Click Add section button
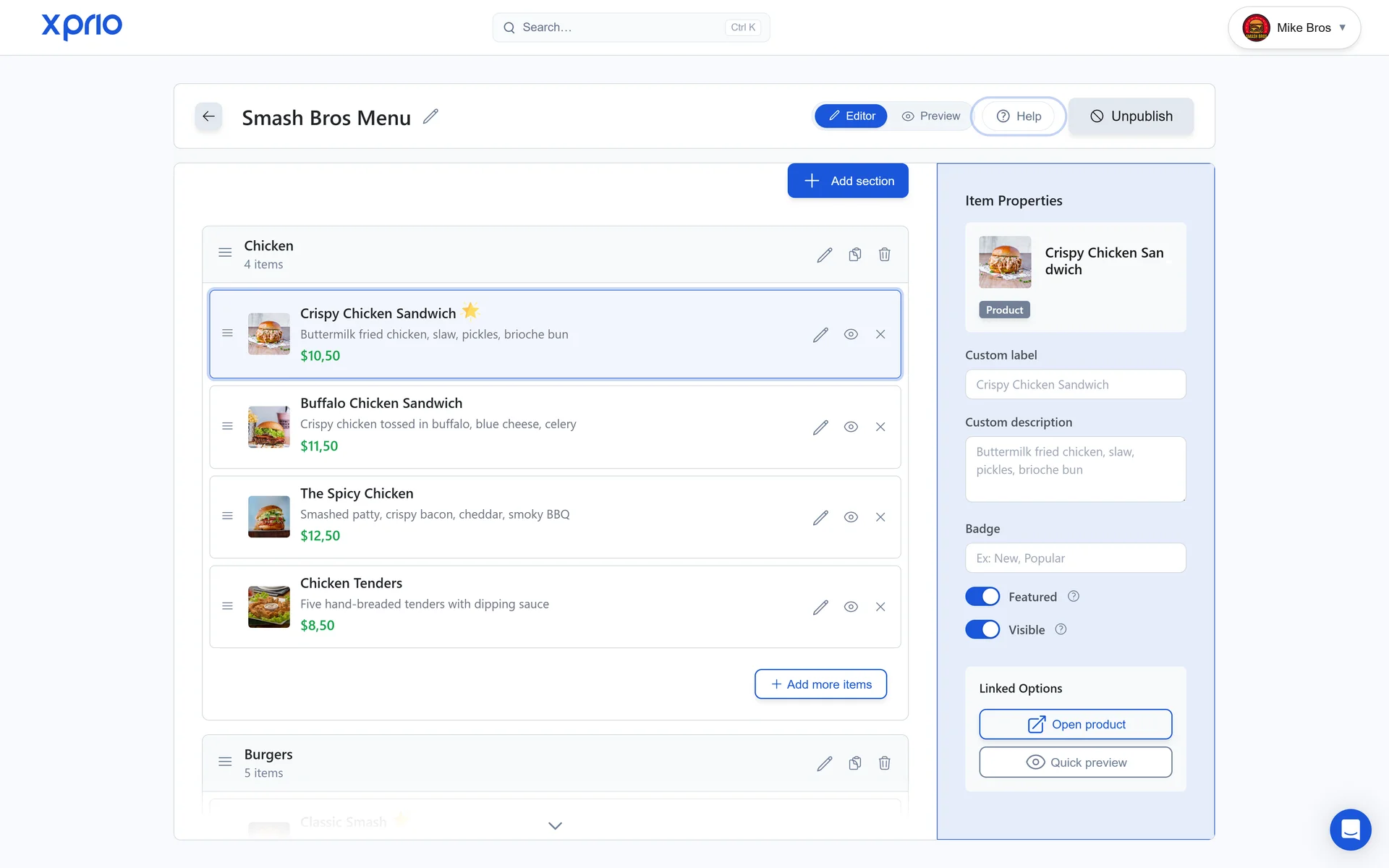Viewport: 1389px width, 868px height. [848, 181]
